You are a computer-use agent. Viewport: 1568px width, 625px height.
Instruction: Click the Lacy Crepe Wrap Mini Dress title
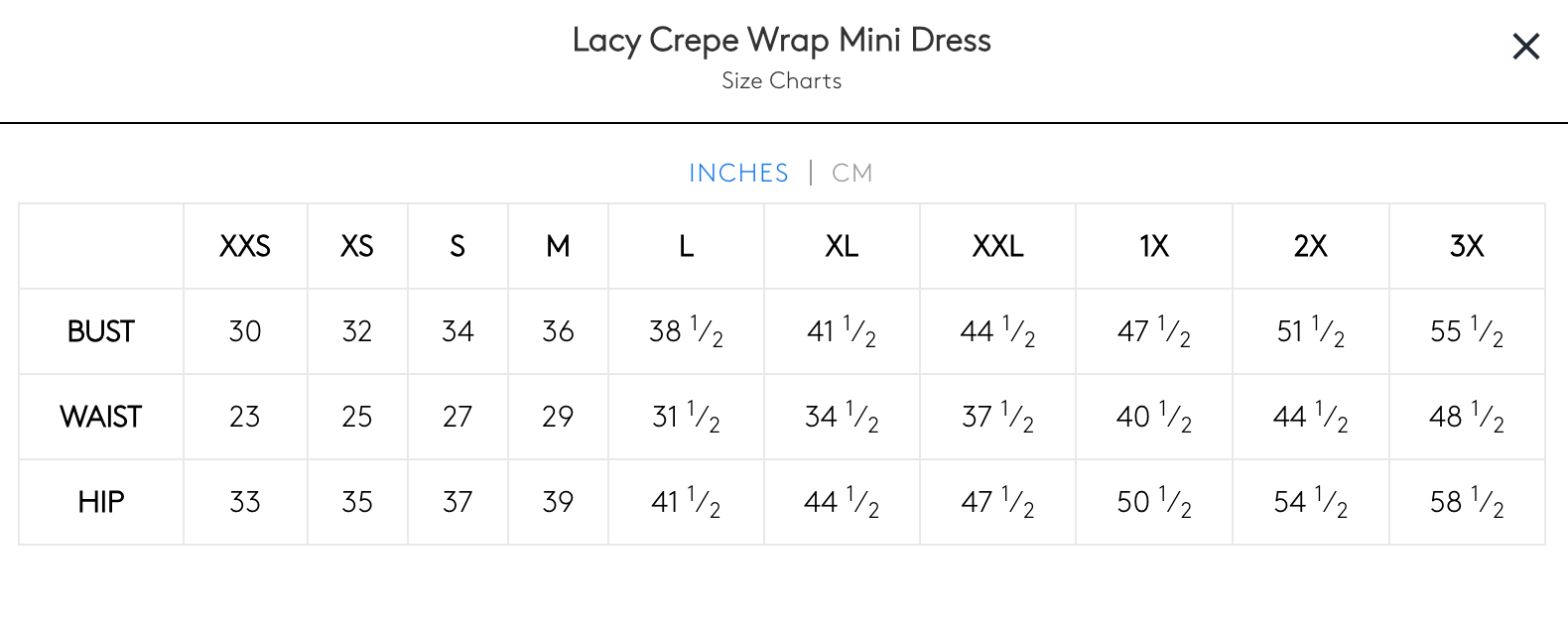(782, 41)
